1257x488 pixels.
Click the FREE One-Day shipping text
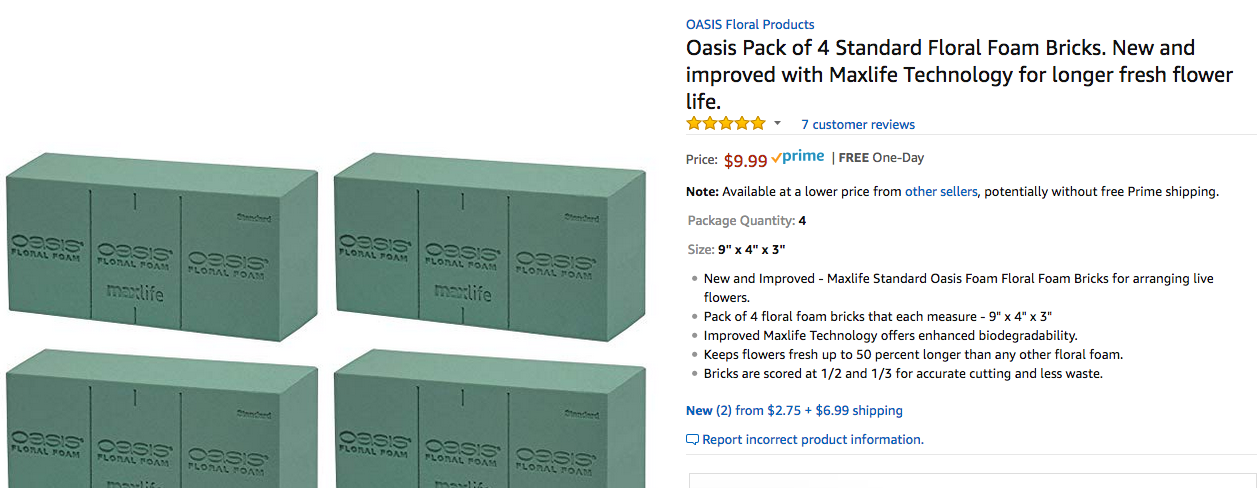[x=881, y=158]
